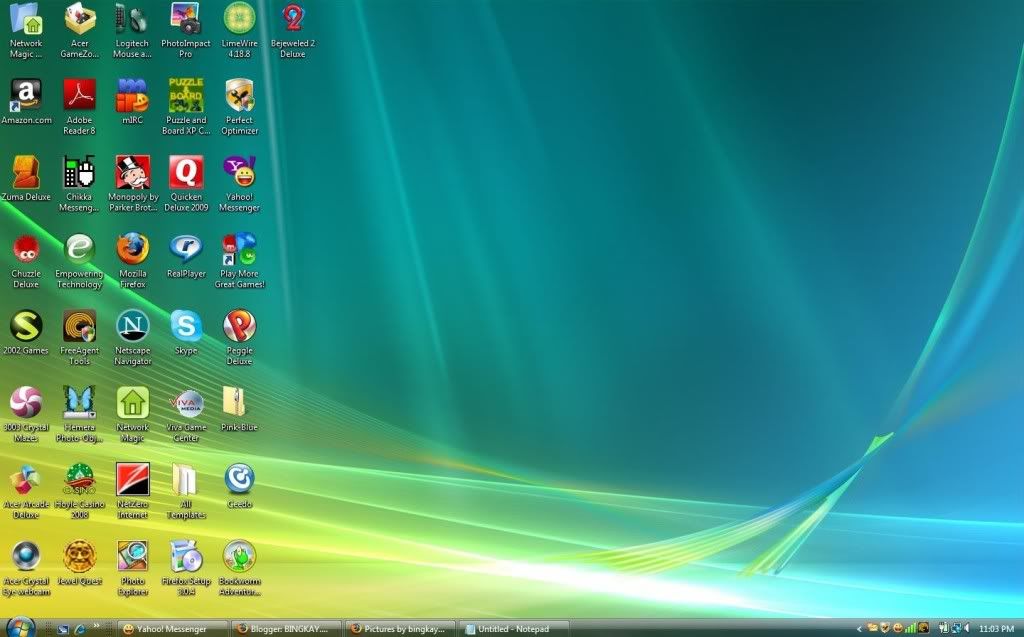Select the All Templates folder icon

pos(186,491)
